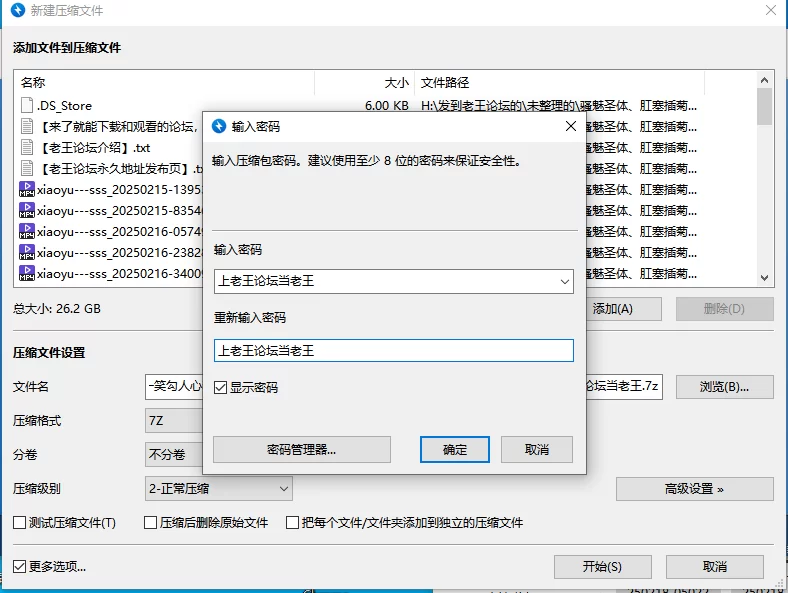Open 密码管理器...

302,449
